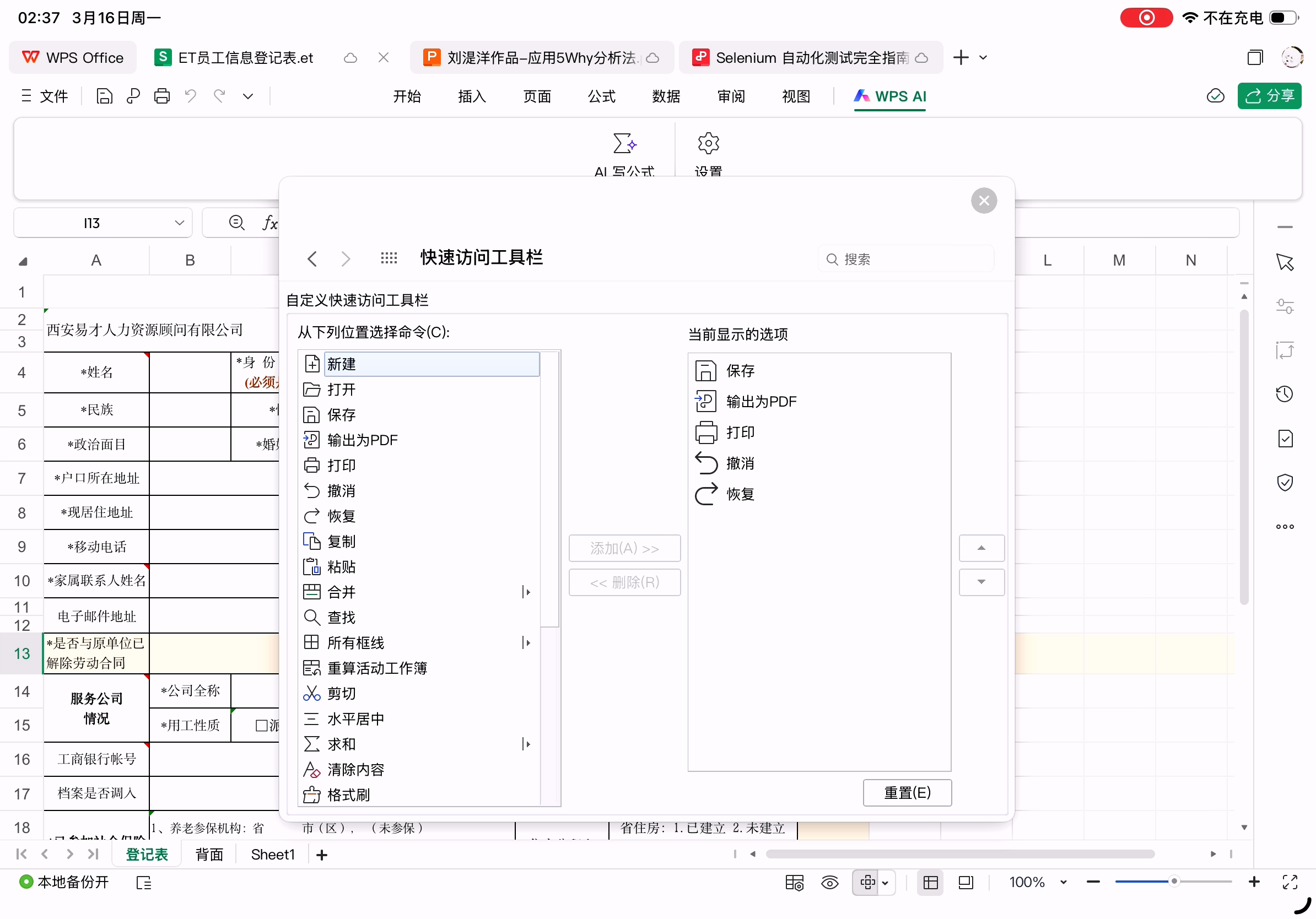
Task: Open the 数据 ribbon tab
Action: click(666, 96)
